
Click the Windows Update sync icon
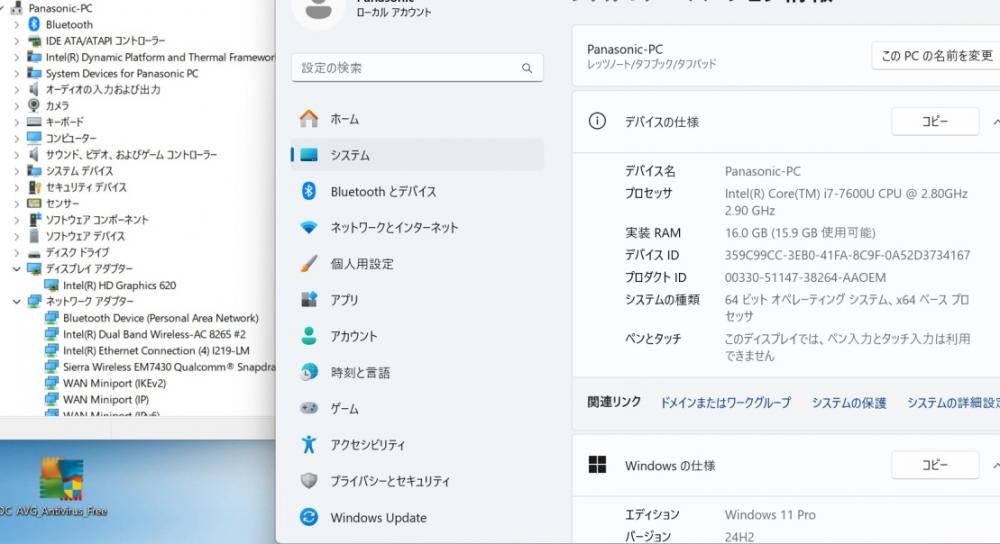coord(309,517)
